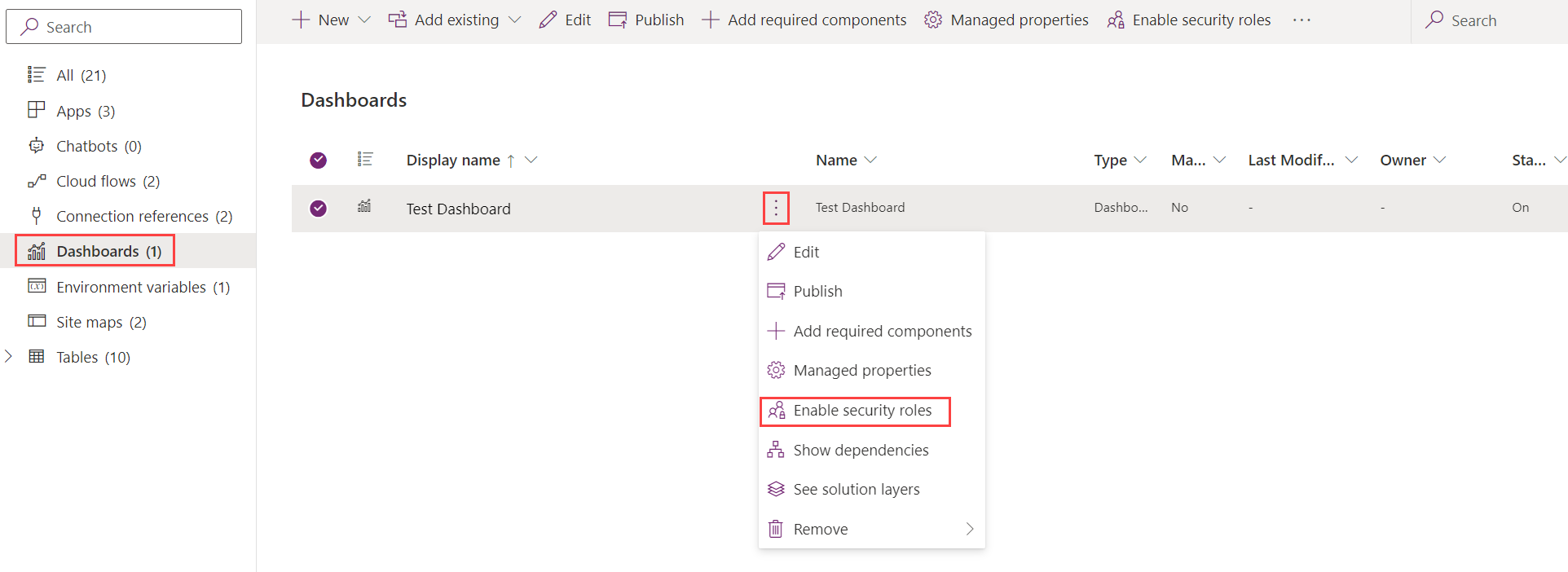This screenshot has height=572, width=1568.
Task: Expand the Tables tree node
Action: pos(9,356)
